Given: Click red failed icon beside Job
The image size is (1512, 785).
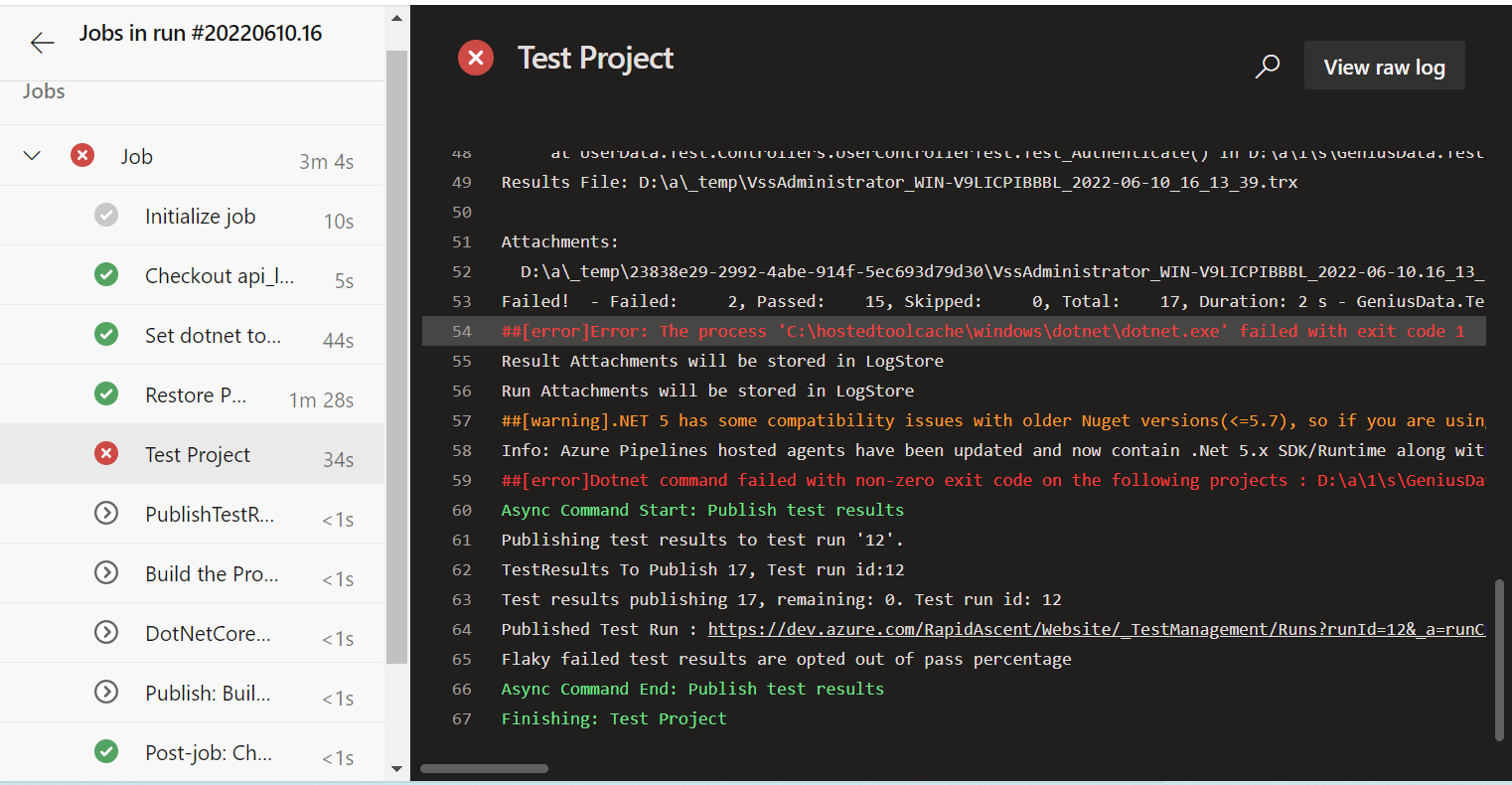Looking at the screenshot, I should click(82, 155).
